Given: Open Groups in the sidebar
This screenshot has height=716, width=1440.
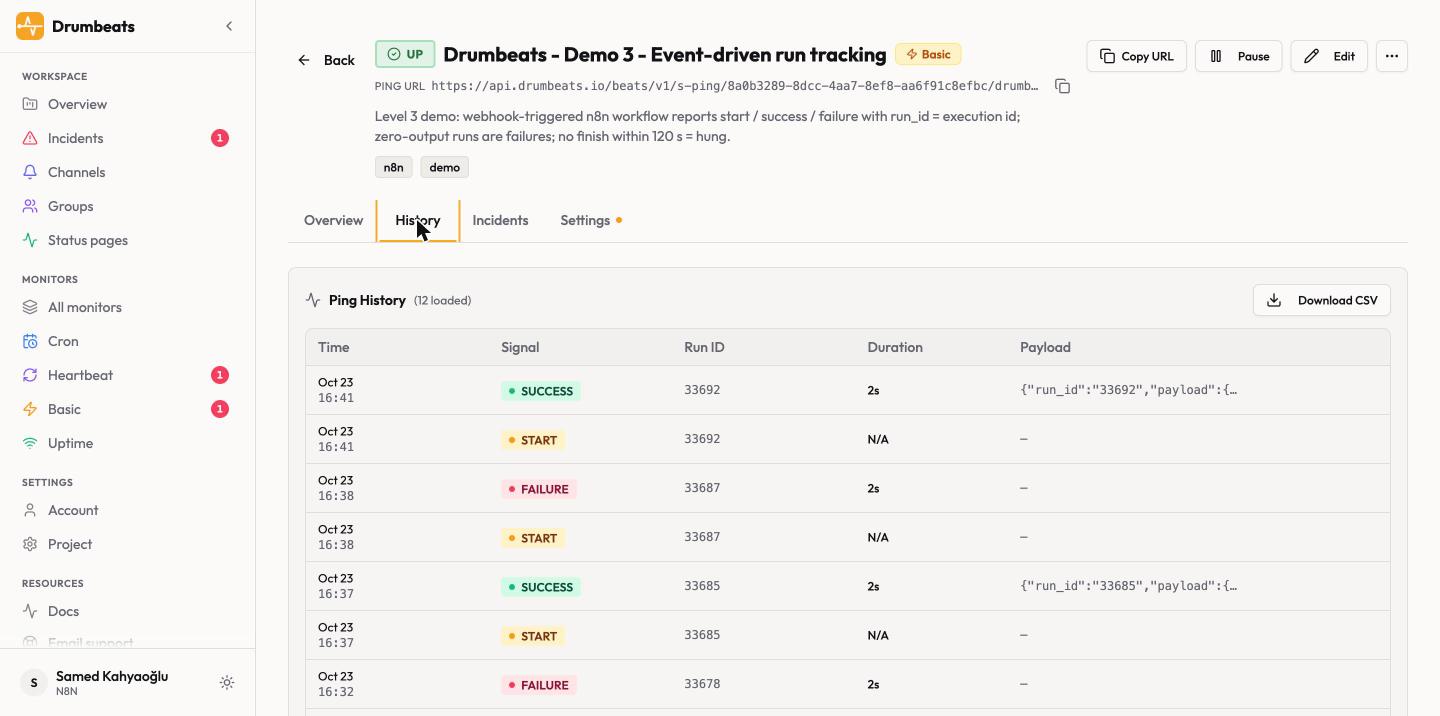Looking at the screenshot, I should tap(70, 206).
